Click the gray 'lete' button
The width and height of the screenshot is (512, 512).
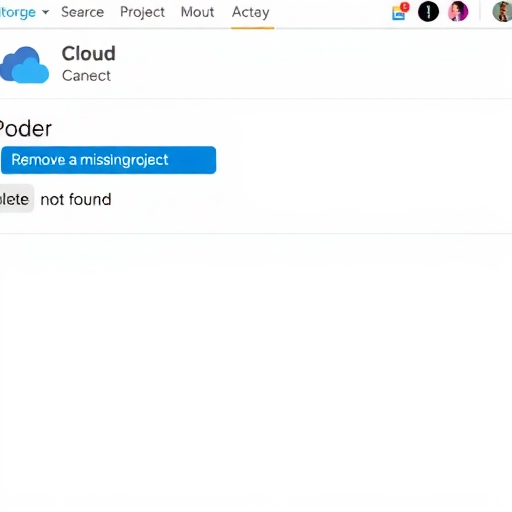tap(16, 199)
